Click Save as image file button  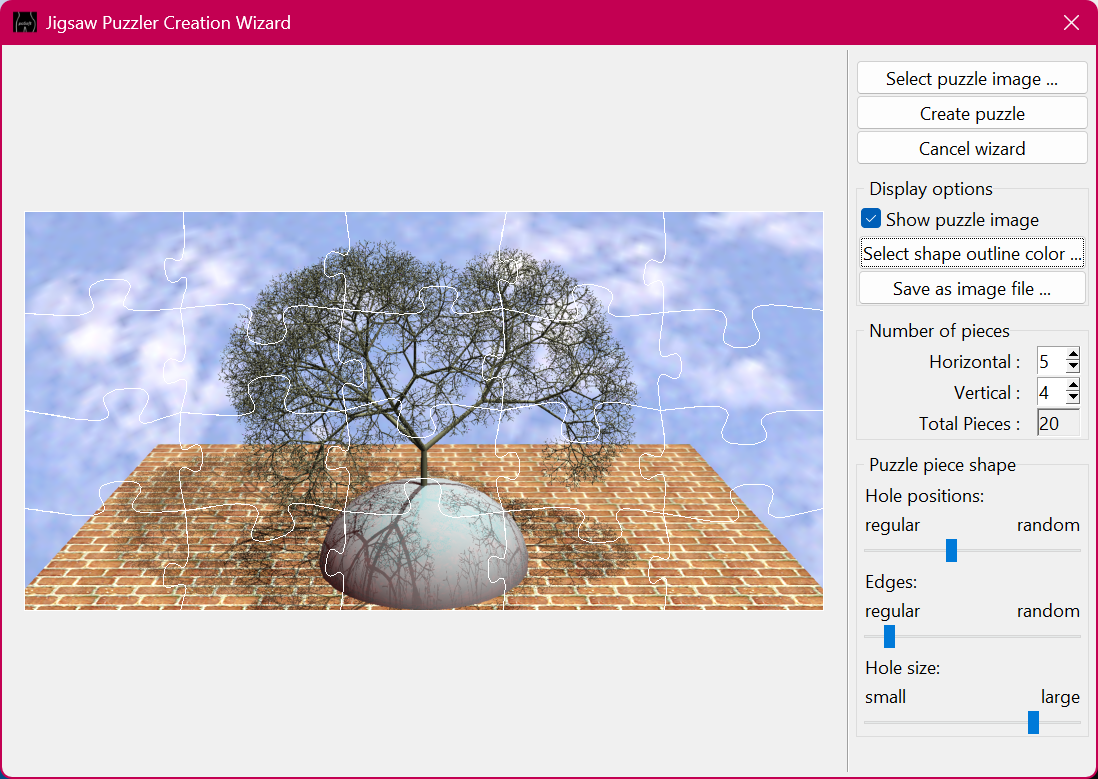click(971, 289)
